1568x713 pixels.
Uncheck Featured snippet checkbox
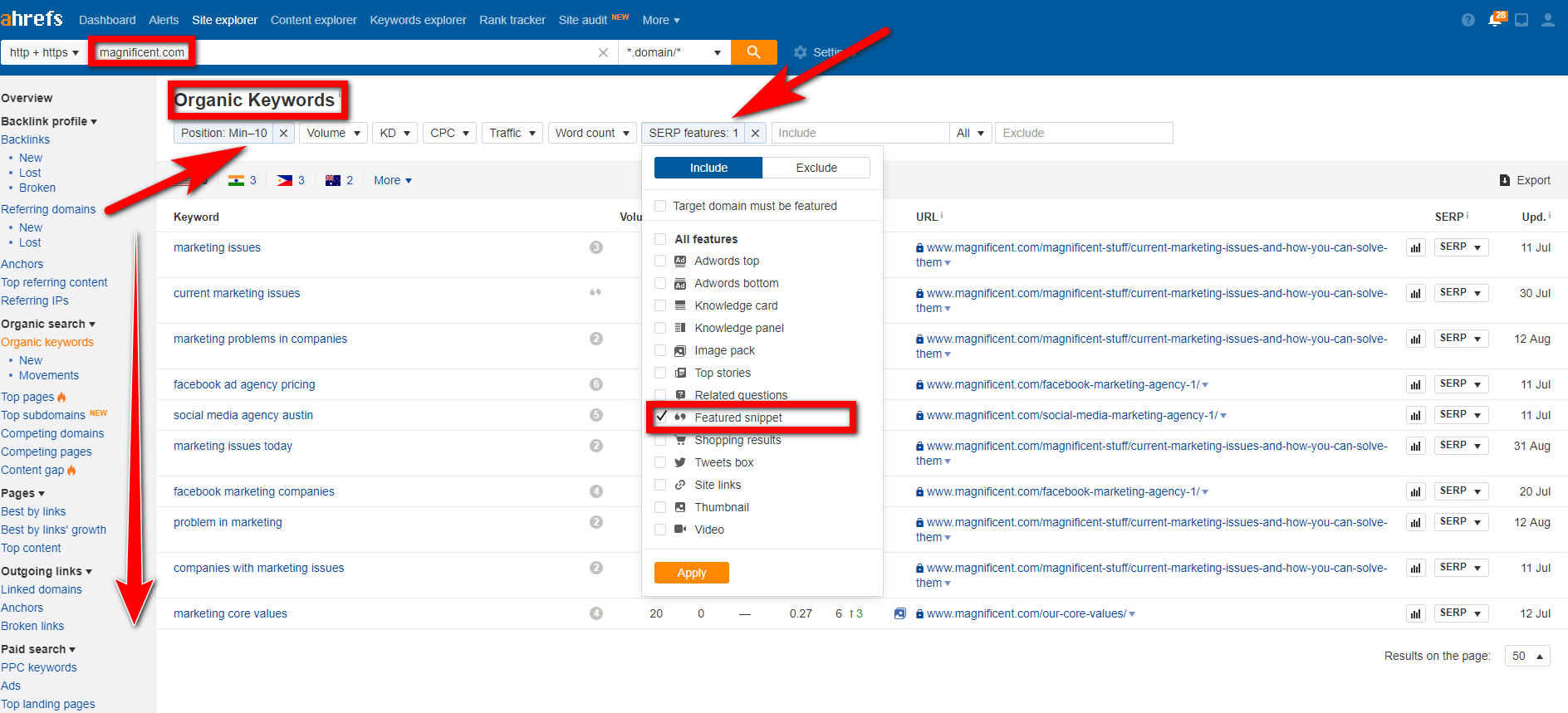661,417
